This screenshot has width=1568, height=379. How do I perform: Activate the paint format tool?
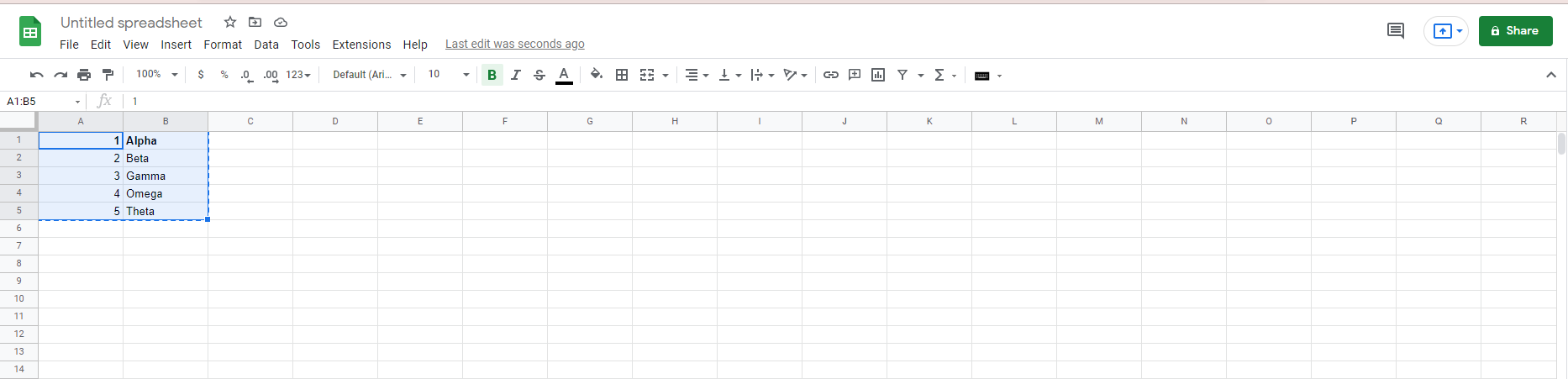point(108,75)
